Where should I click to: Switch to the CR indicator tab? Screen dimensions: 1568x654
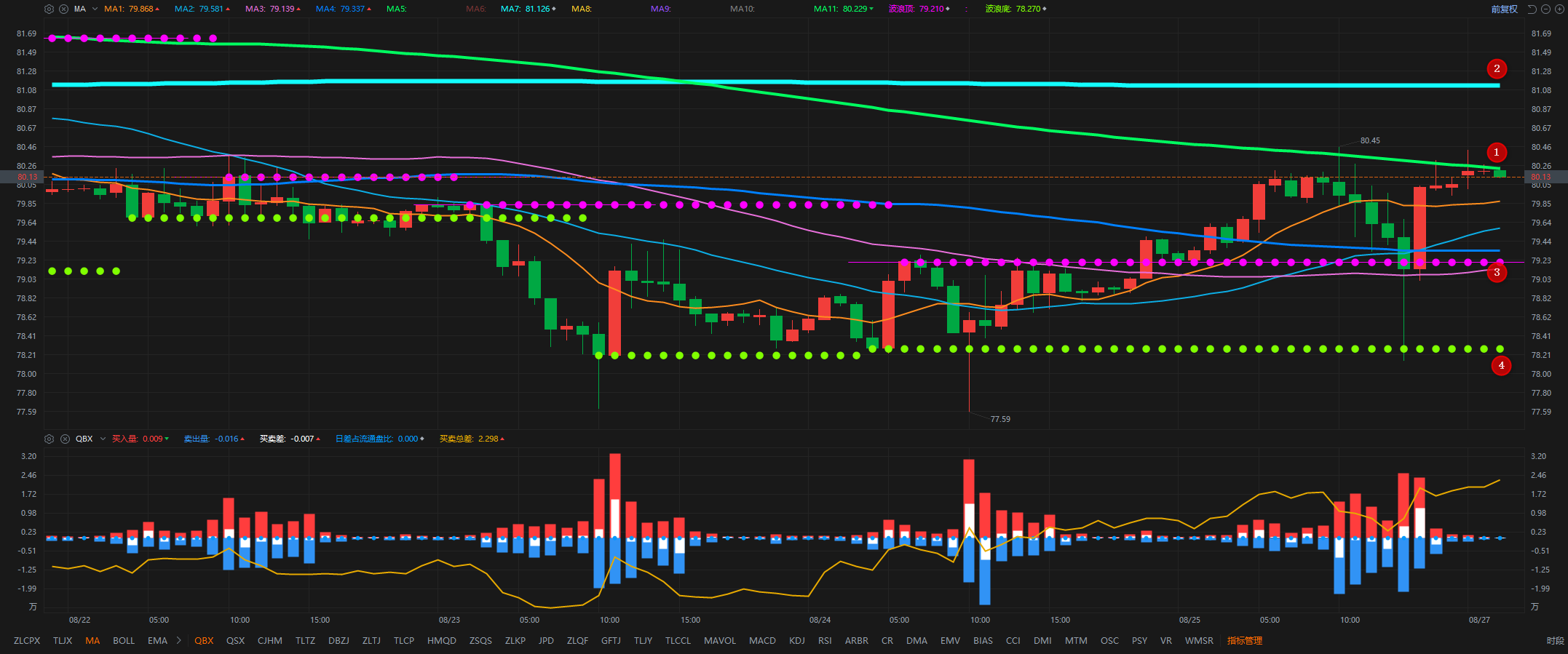(x=887, y=640)
